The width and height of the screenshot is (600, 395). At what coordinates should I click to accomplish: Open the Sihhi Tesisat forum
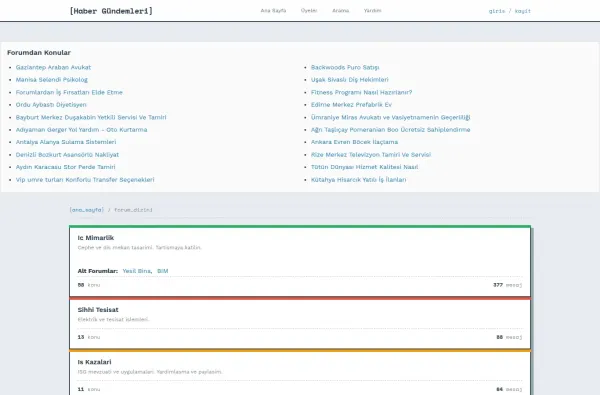pos(98,310)
